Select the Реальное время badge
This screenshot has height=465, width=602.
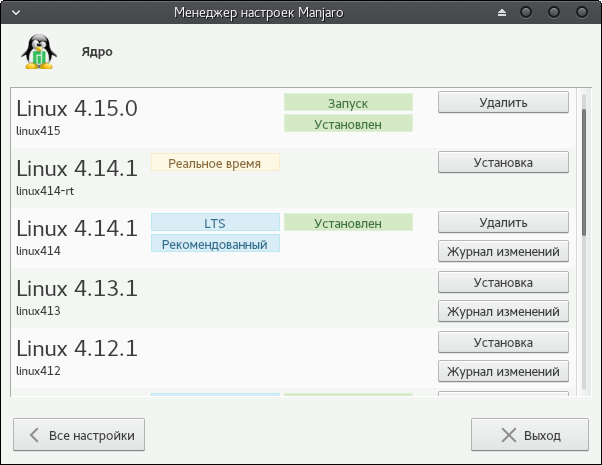tap(215, 162)
